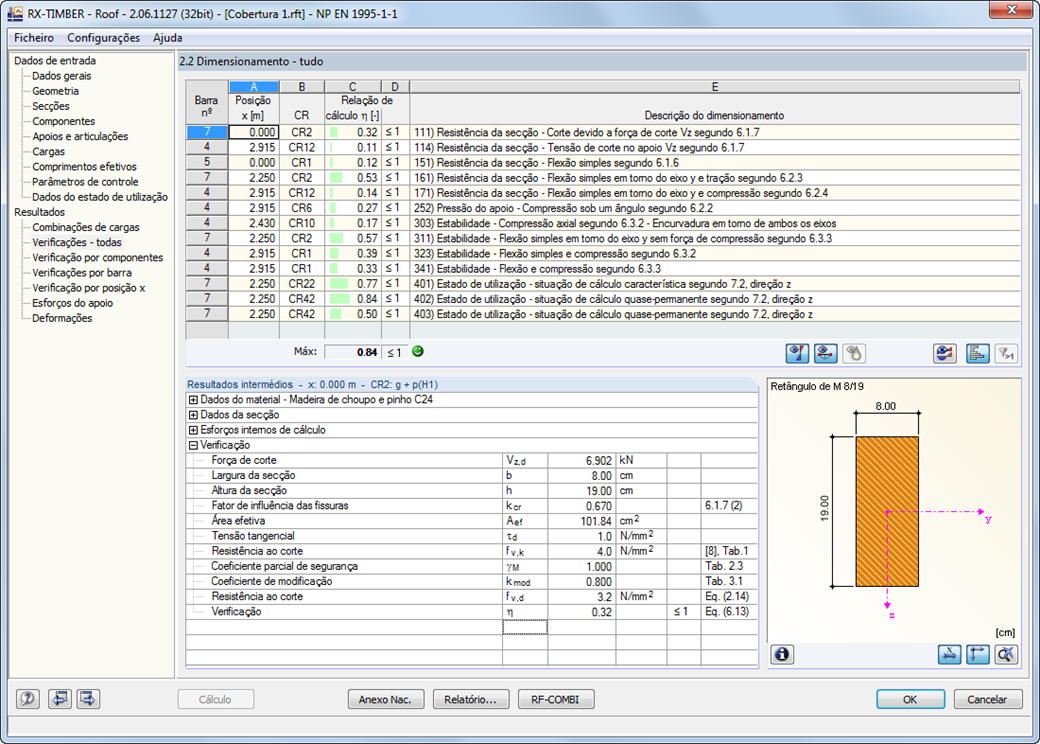Open the Relatório... button
1040x744 pixels.
(x=470, y=699)
